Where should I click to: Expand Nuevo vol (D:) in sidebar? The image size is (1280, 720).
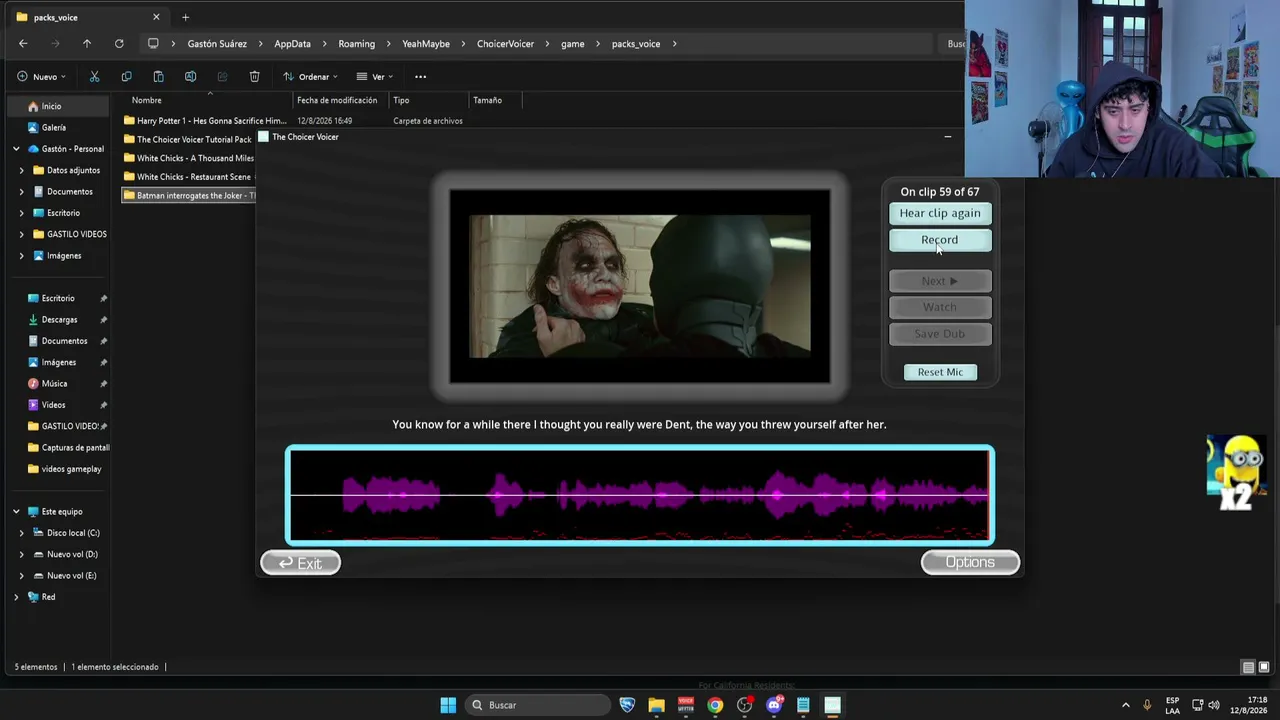point(22,554)
